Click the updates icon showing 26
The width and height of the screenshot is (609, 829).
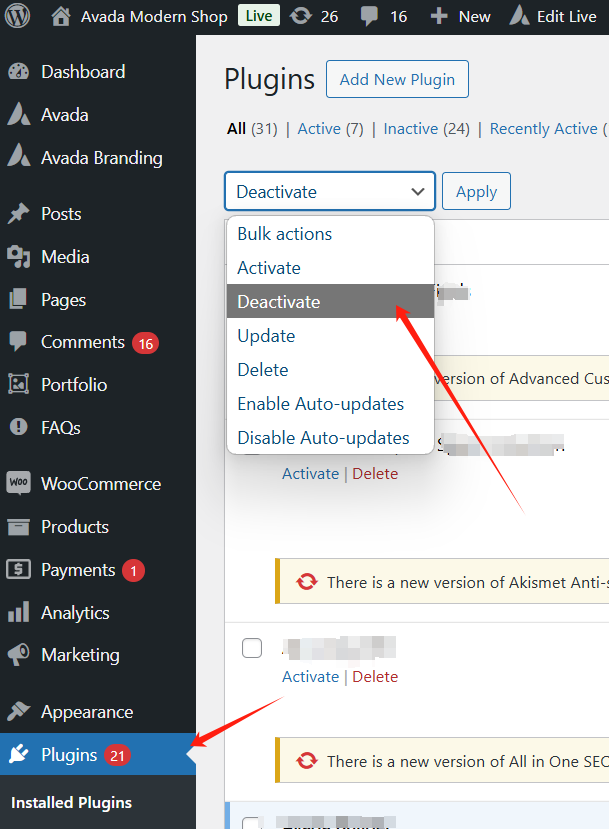click(x=299, y=16)
